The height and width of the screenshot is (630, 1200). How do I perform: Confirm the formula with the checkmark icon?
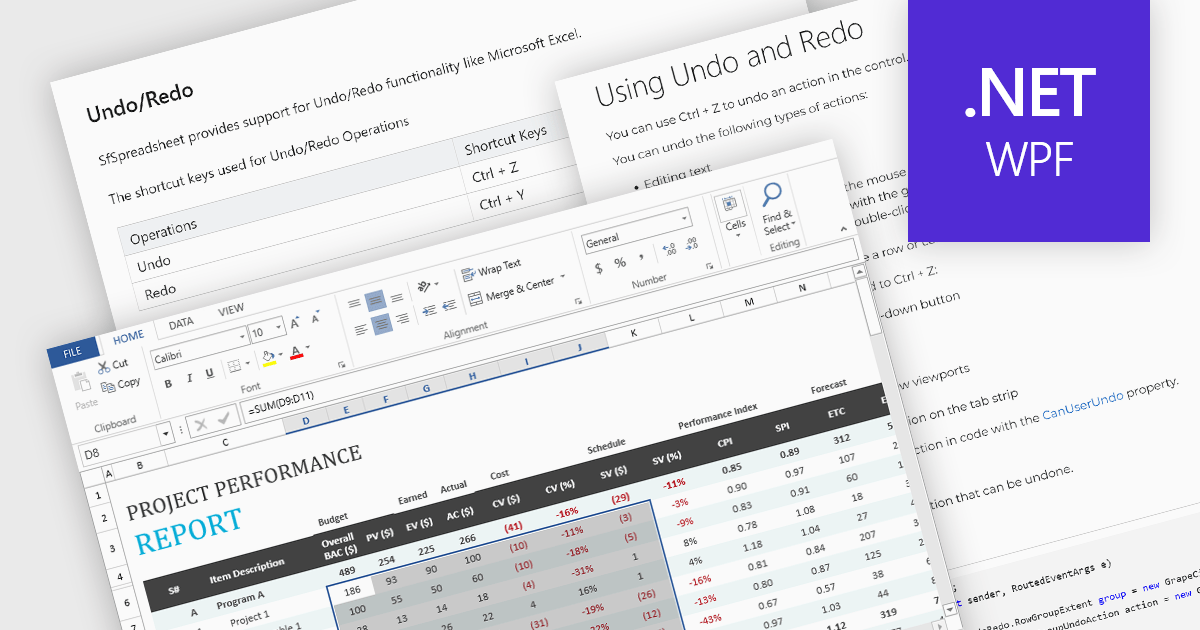(x=223, y=421)
